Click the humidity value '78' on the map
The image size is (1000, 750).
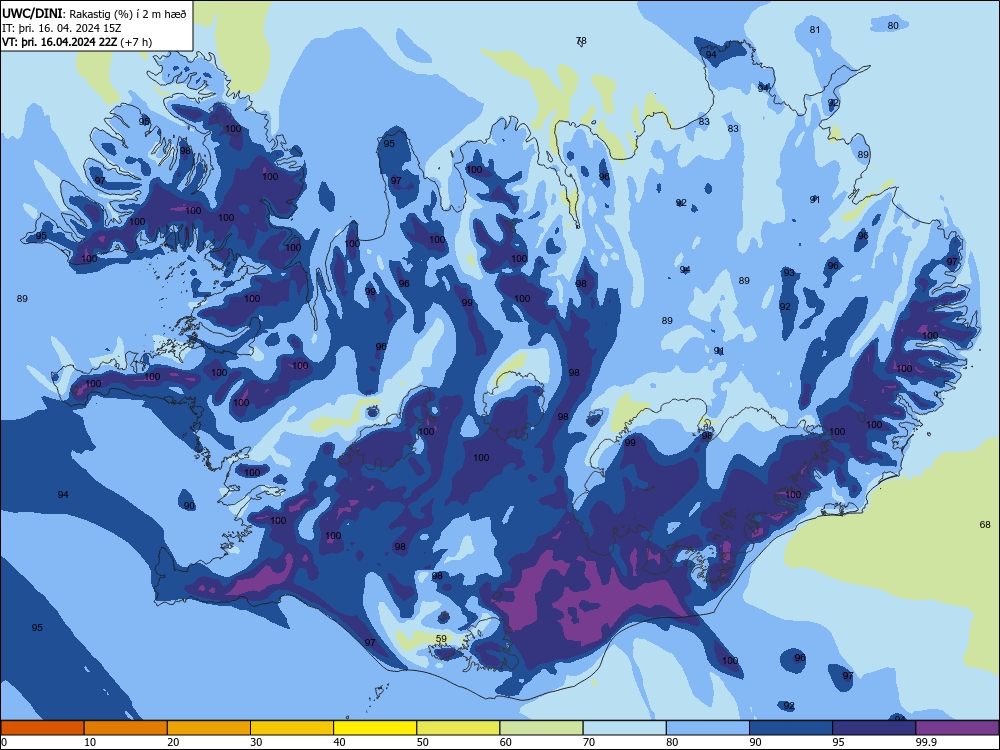(x=581, y=41)
